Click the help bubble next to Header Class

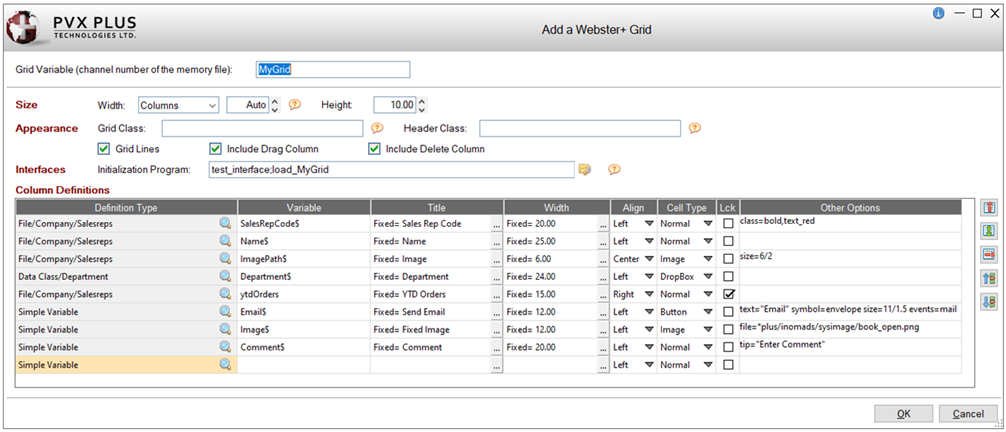[694, 128]
